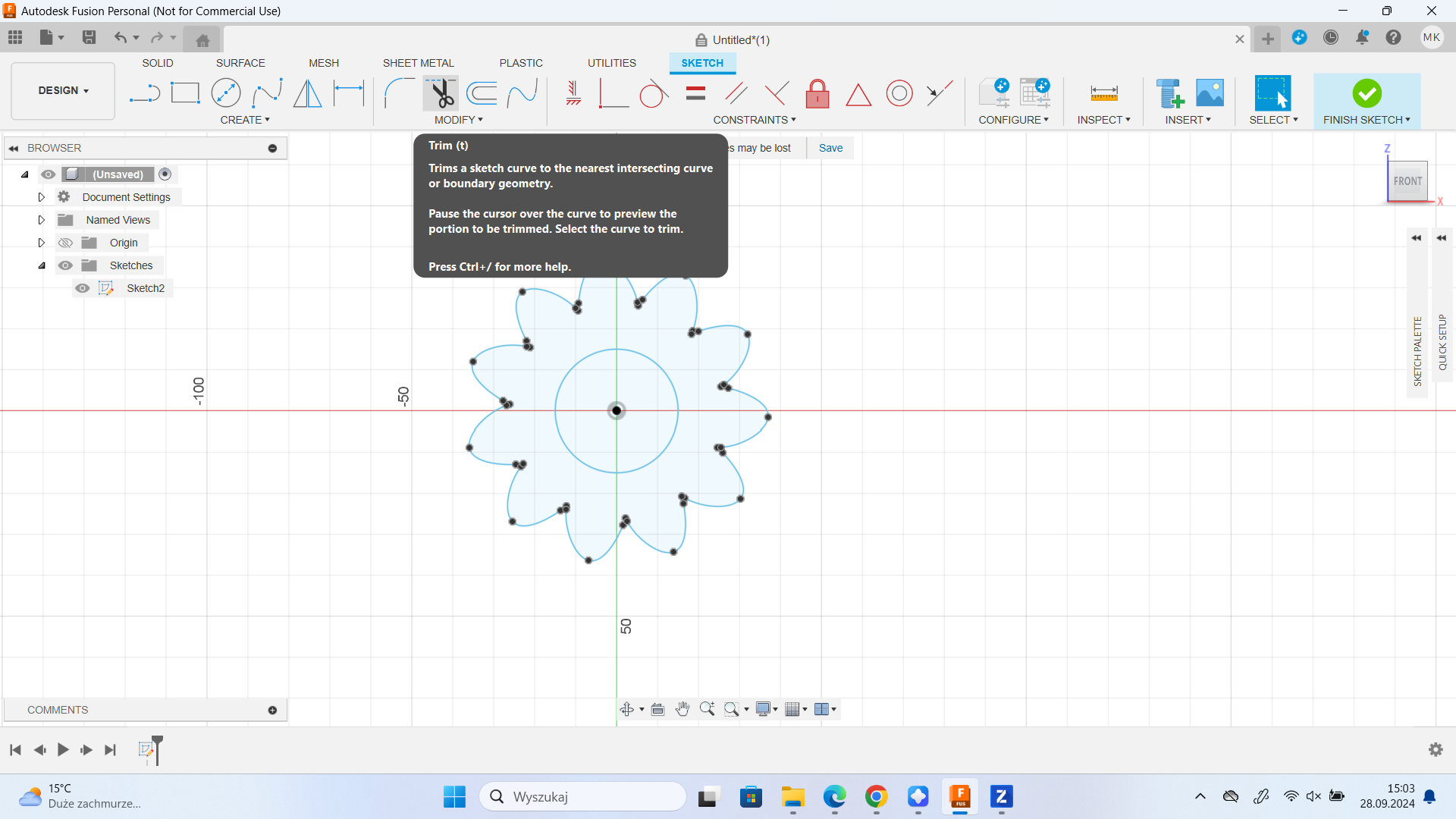Image resolution: width=1456 pixels, height=819 pixels.
Task: Apply the Perpendicular constraint
Action: tap(777, 94)
